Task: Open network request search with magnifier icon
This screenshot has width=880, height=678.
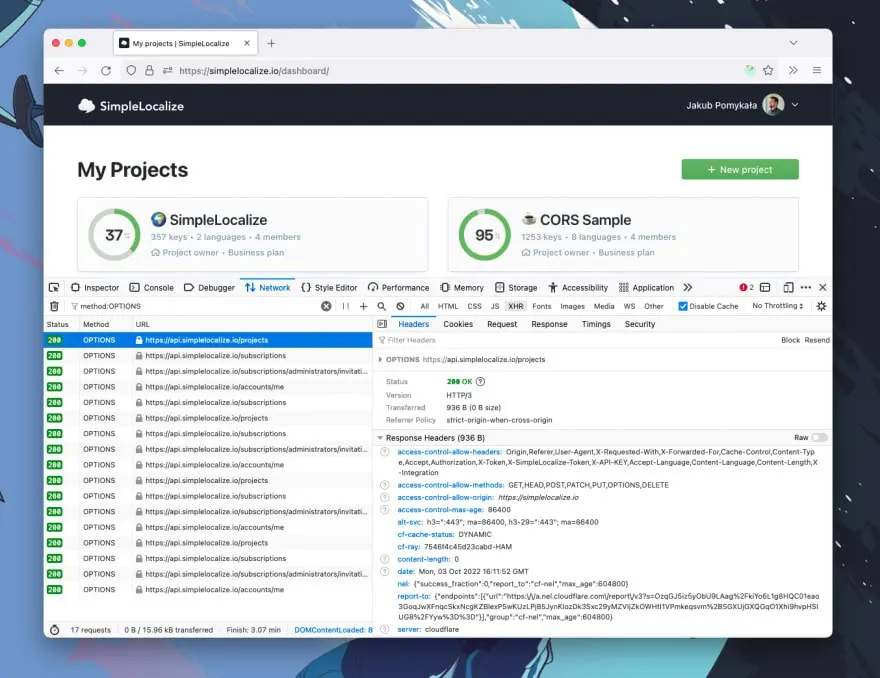Action: click(x=382, y=306)
